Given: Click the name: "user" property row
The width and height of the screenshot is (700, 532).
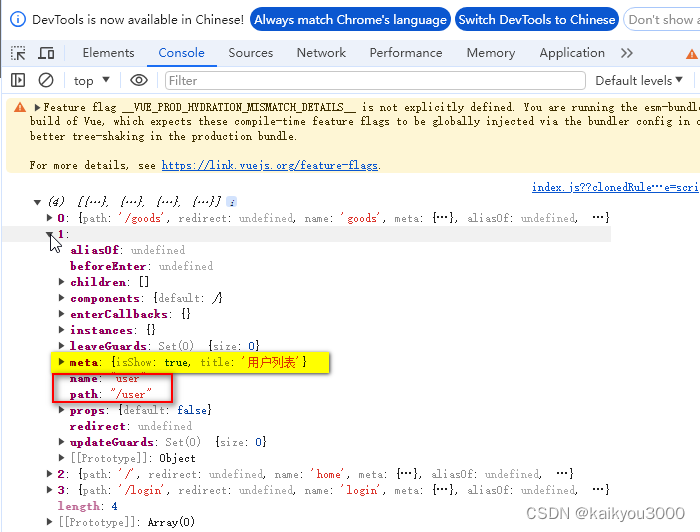Looking at the screenshot, I should point(104,378).
